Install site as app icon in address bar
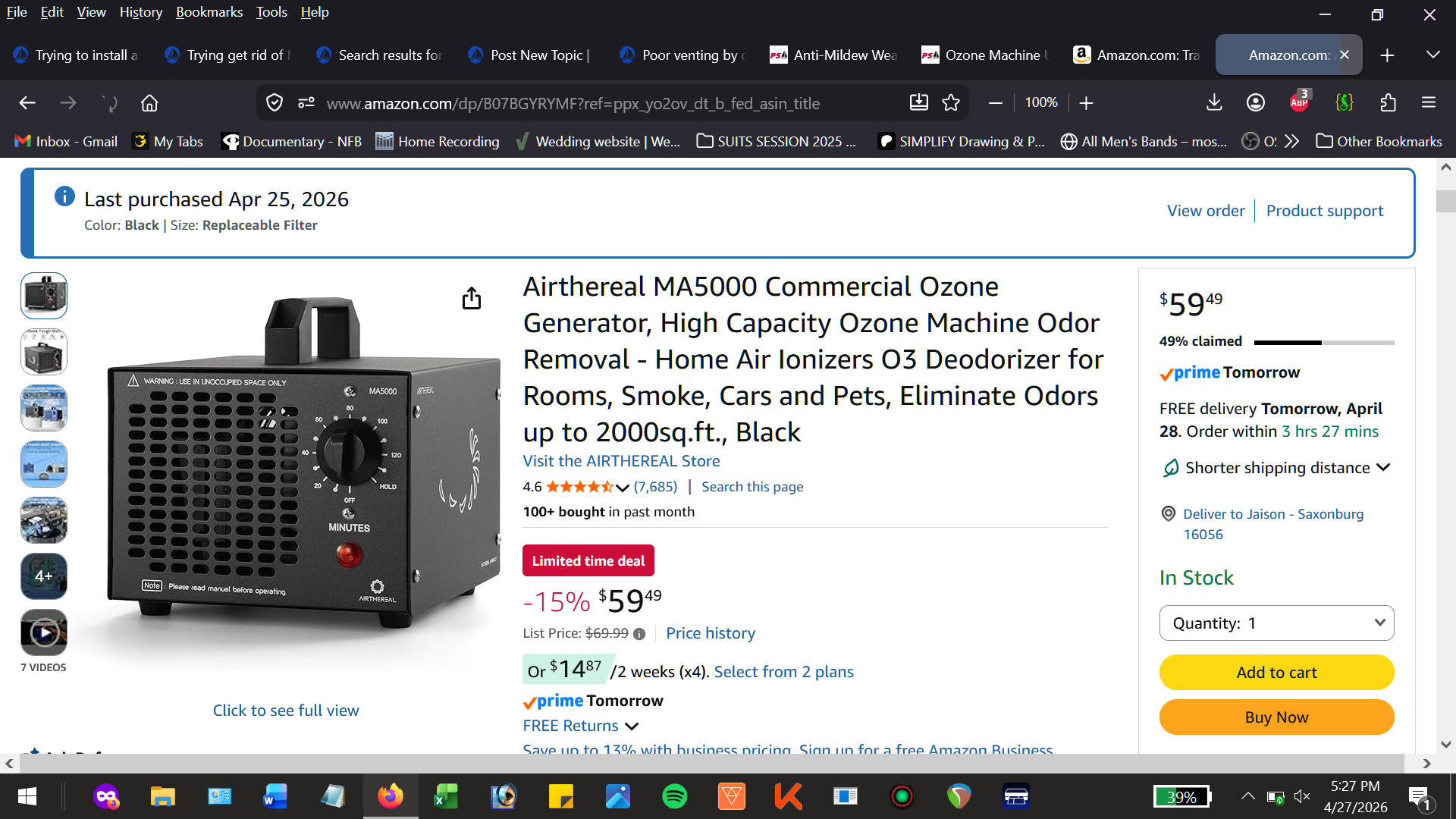This screenshot has height=819, width=1456. (x=918, y=103)
